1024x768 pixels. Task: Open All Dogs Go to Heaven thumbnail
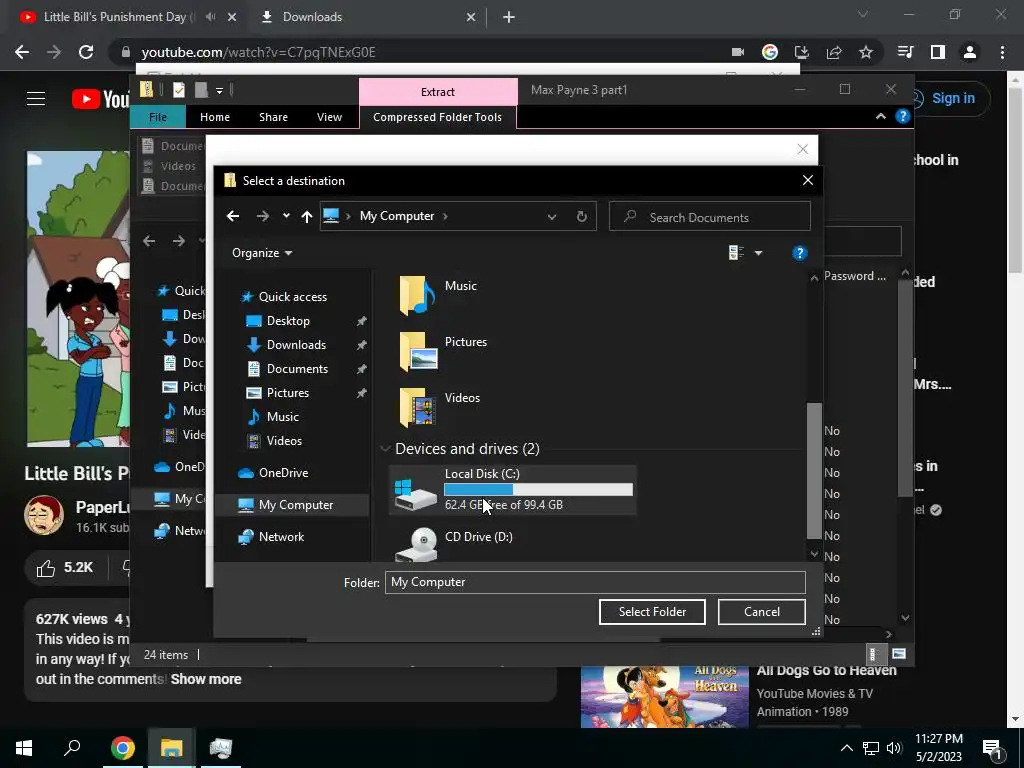point(664,696)
